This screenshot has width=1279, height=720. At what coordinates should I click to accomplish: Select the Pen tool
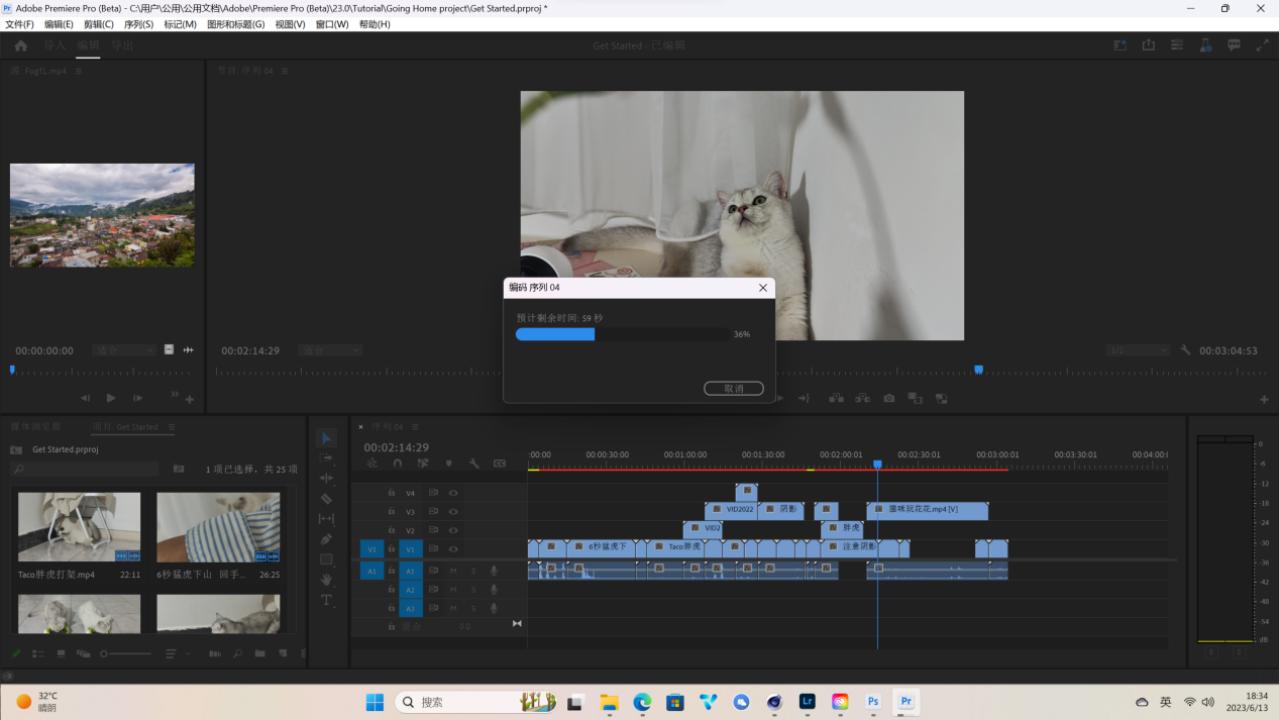[x=326, y=539]
